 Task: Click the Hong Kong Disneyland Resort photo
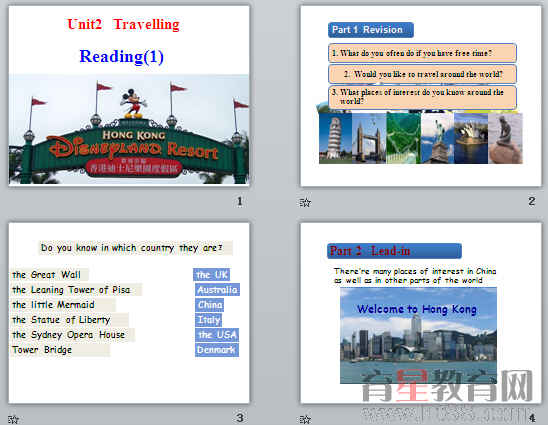click(129, 129)
